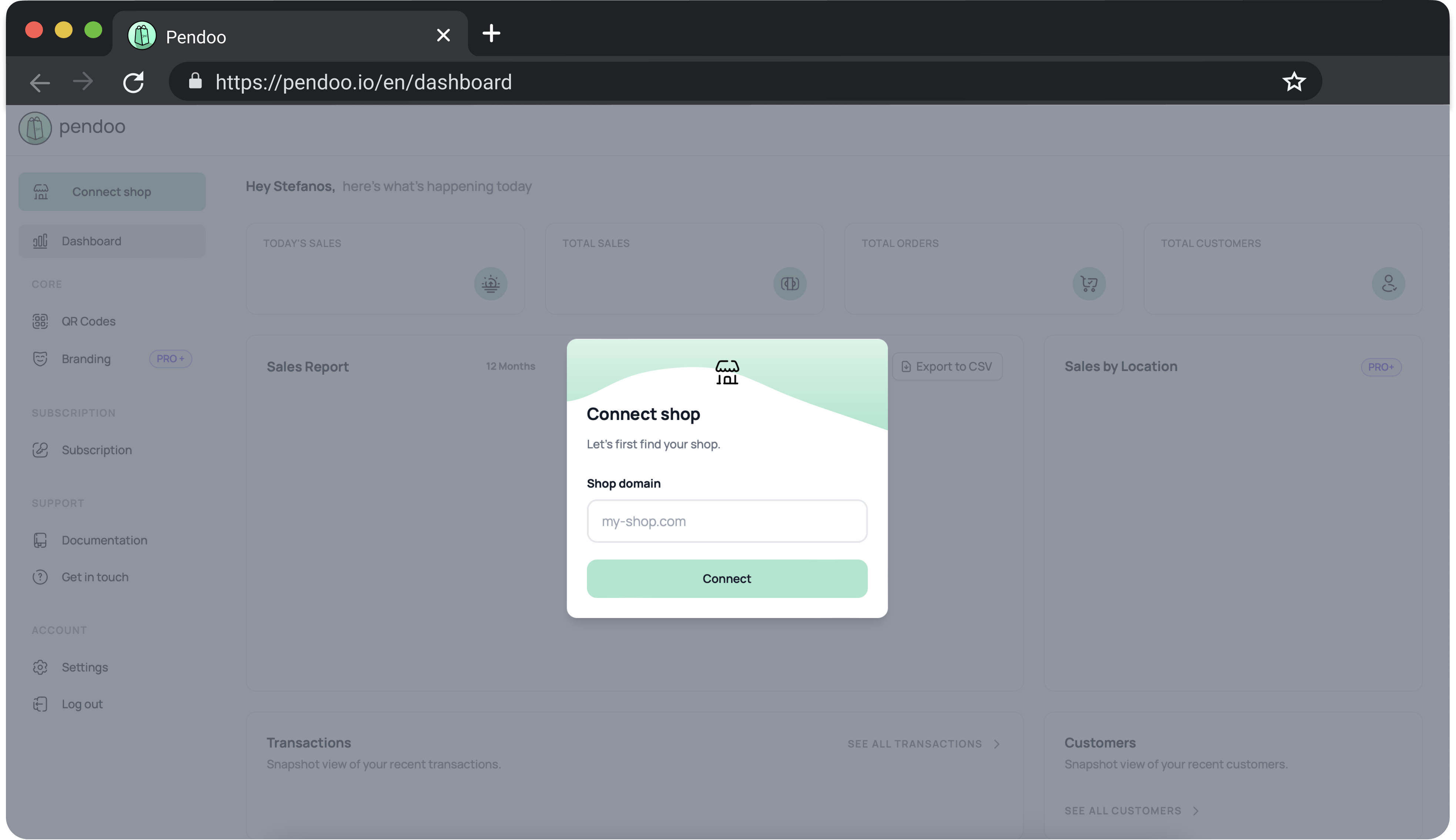
Task: Click the 'Connect shop' dialog title
Action: coord(643,414)
